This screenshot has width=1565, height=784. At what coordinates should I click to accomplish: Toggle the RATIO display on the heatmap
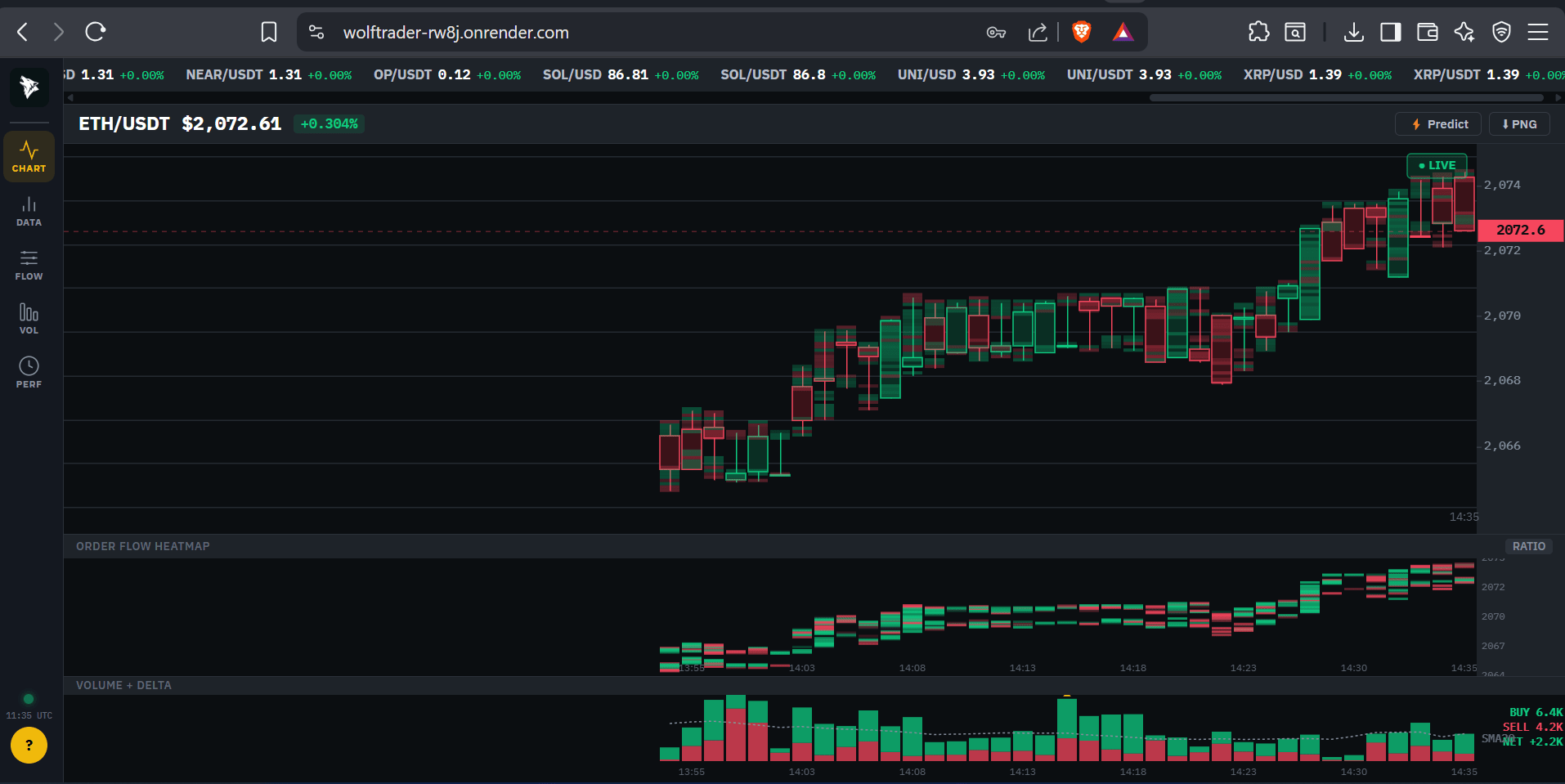click(x=1528, y=545)
